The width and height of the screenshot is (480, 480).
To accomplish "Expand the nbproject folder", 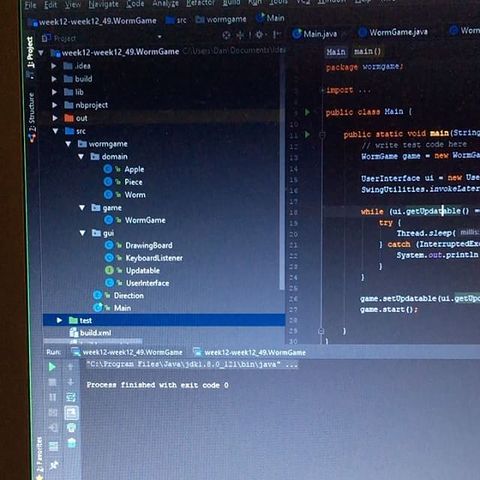I will tap(55, 105).
